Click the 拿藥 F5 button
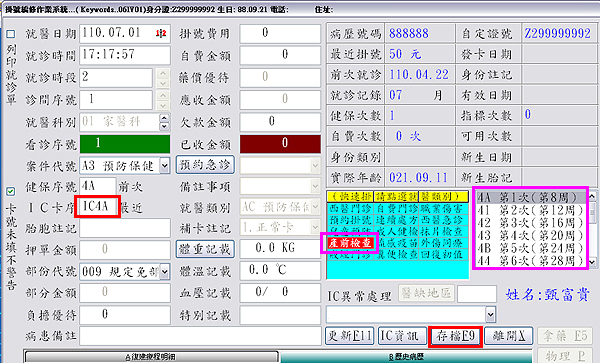 pos(565,336)
